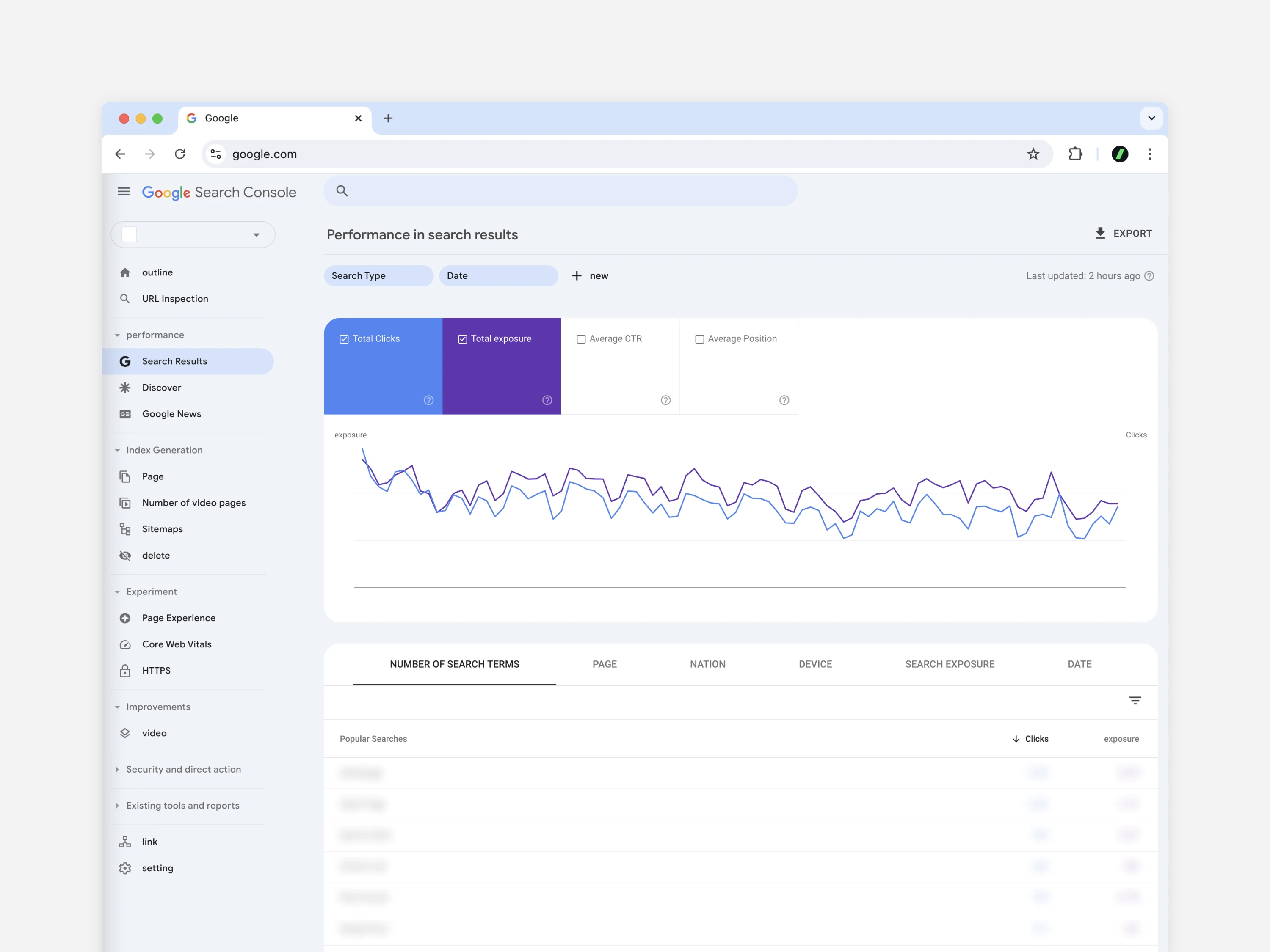
Task: Collapse the Index Generation section
Action: [x=117, y=451]
